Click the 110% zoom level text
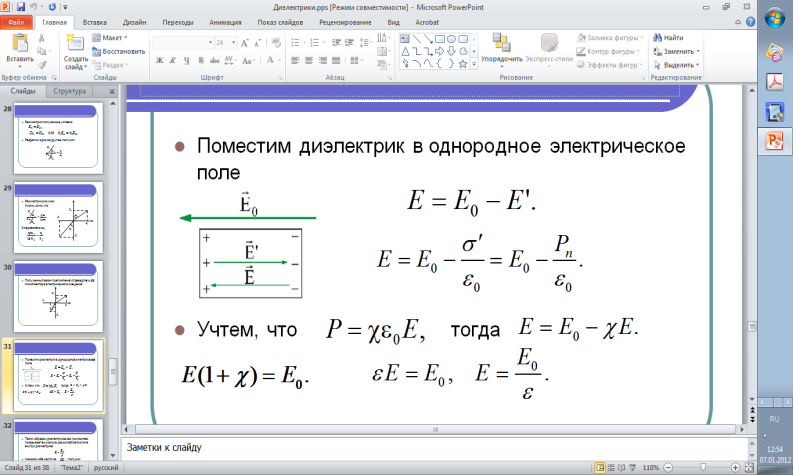Image resolution: width=793 pixels, height=475 pixels. point(650,467)
